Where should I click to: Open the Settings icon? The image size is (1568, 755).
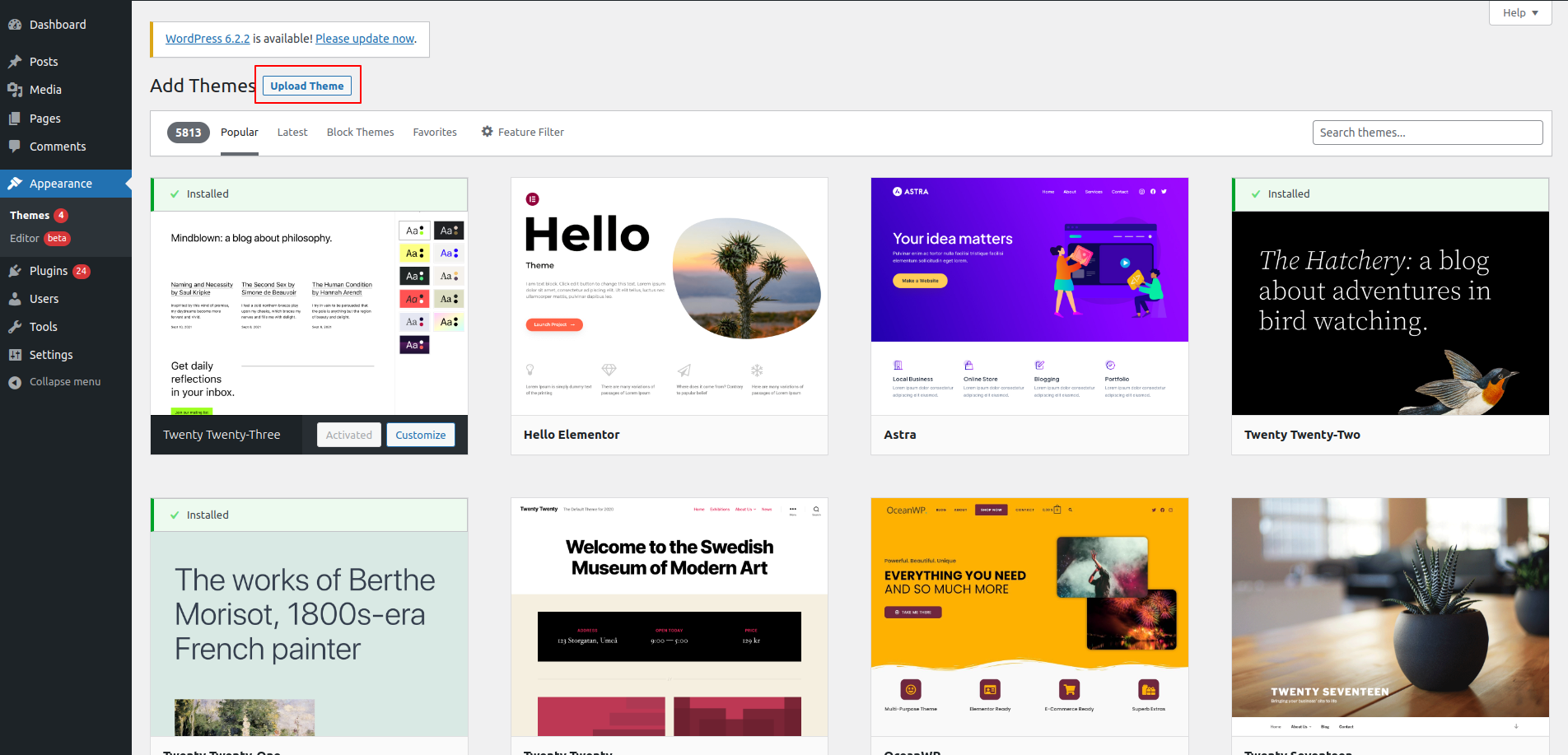(x=16, y=354)
